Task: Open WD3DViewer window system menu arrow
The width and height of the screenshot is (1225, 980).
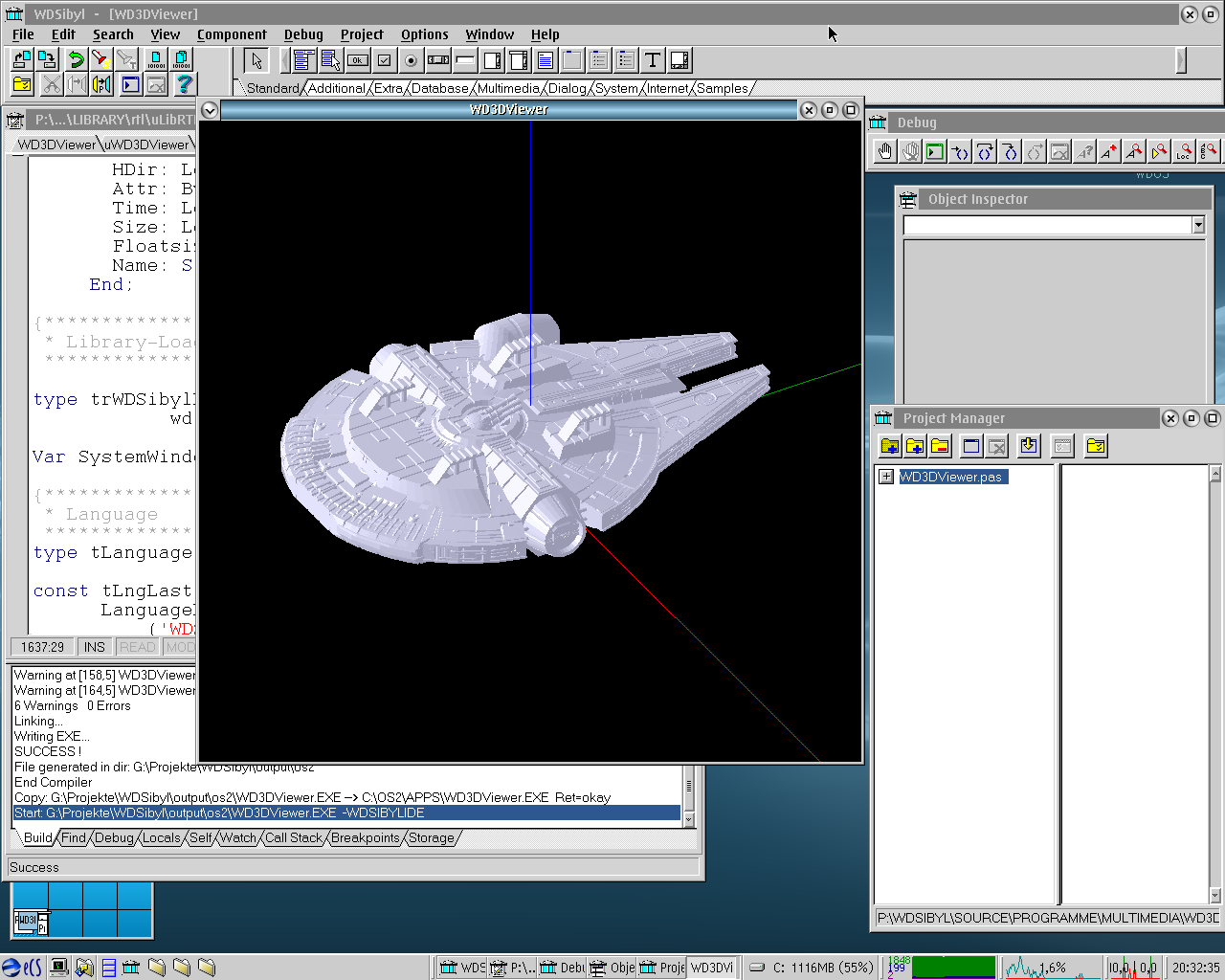Action: [210, 110]
